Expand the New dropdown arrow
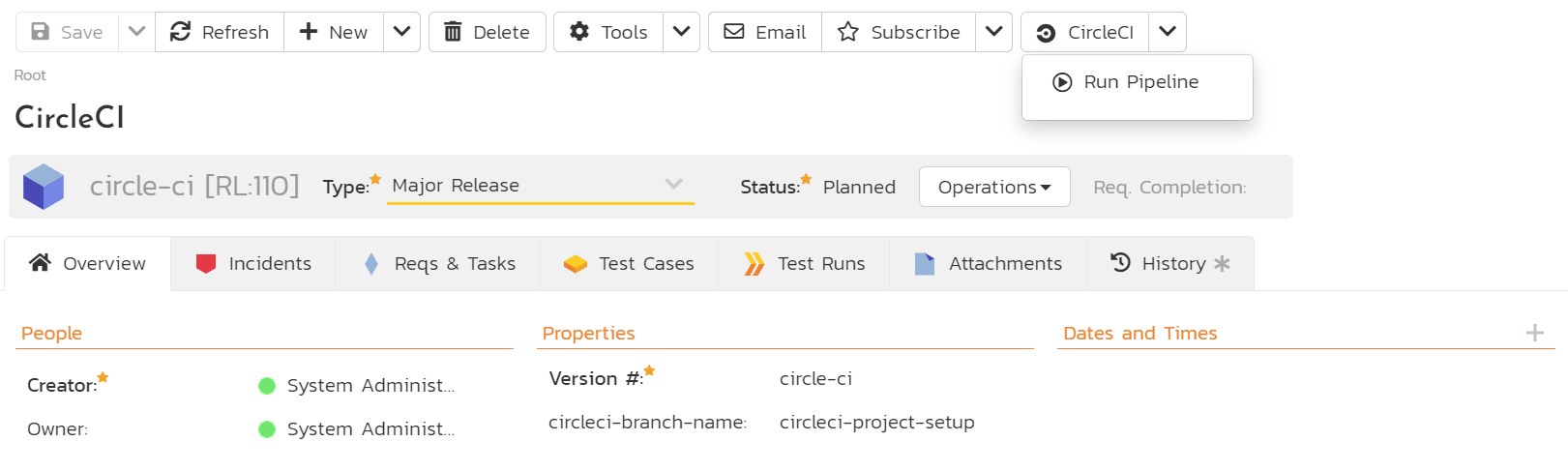Image resolution: width=1568 pixels, height=471 pixels. [x=402, y=32]
